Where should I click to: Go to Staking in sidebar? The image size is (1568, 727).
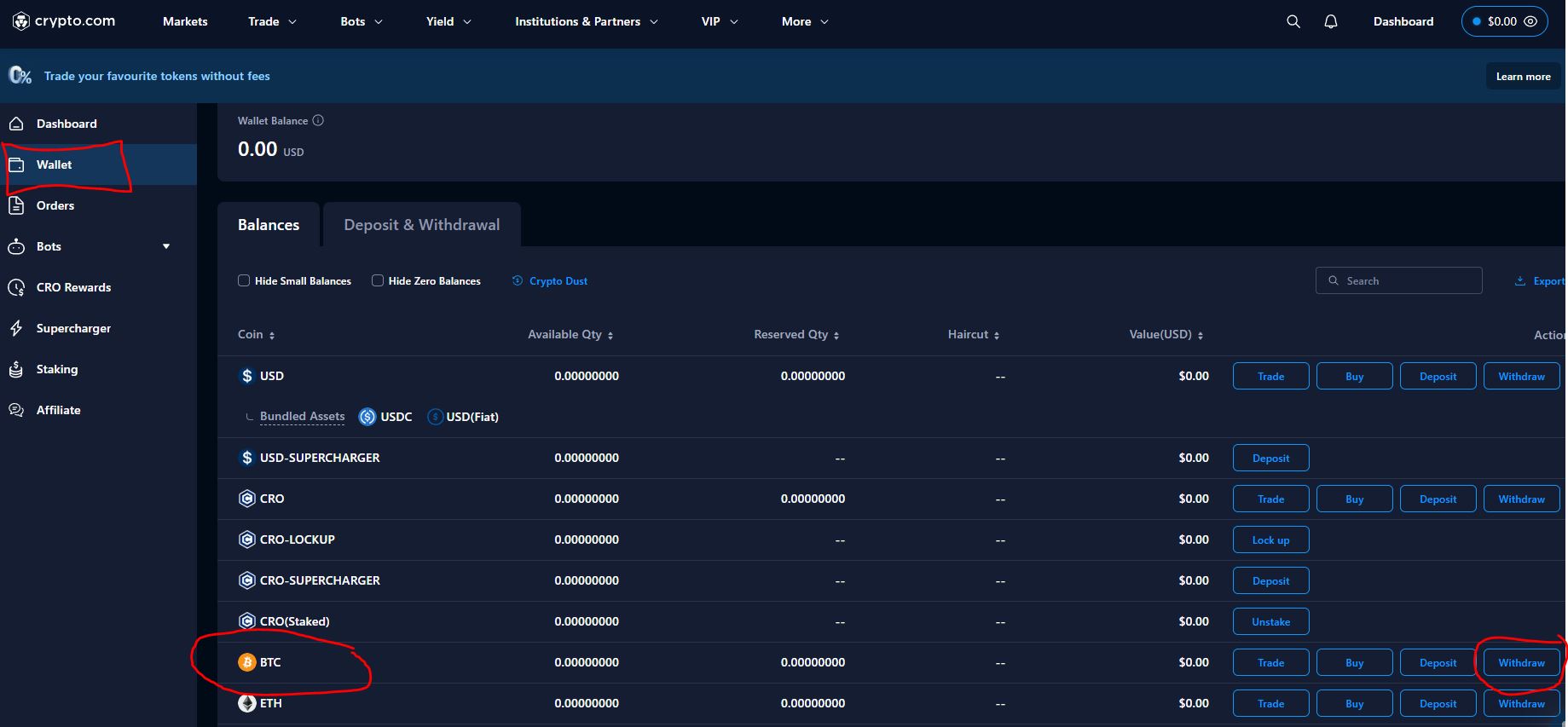tap(57, 369)
